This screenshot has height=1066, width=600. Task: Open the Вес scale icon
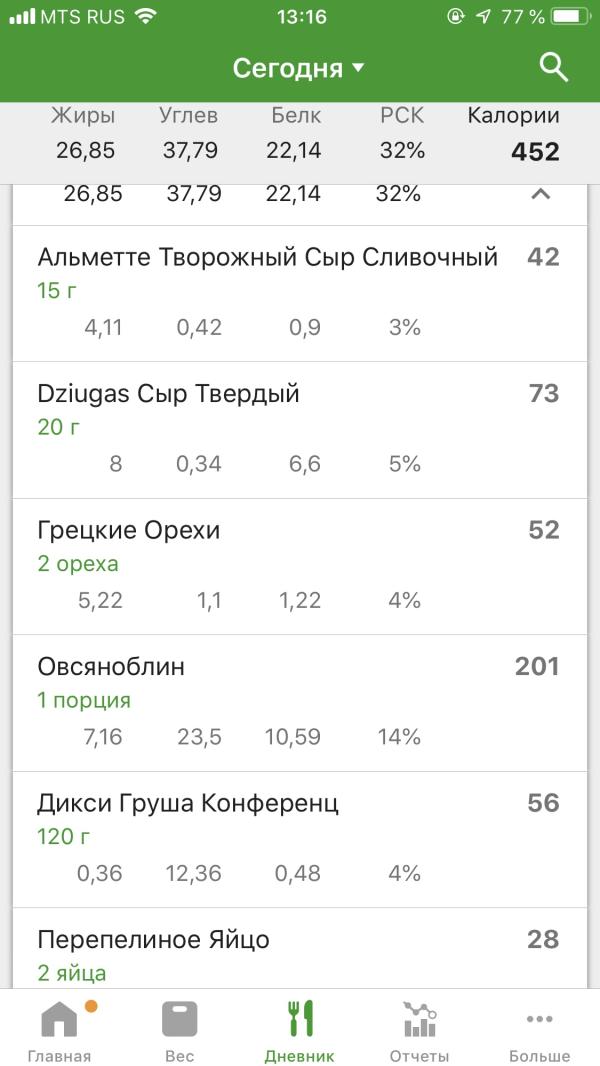tap(179, 1018)
